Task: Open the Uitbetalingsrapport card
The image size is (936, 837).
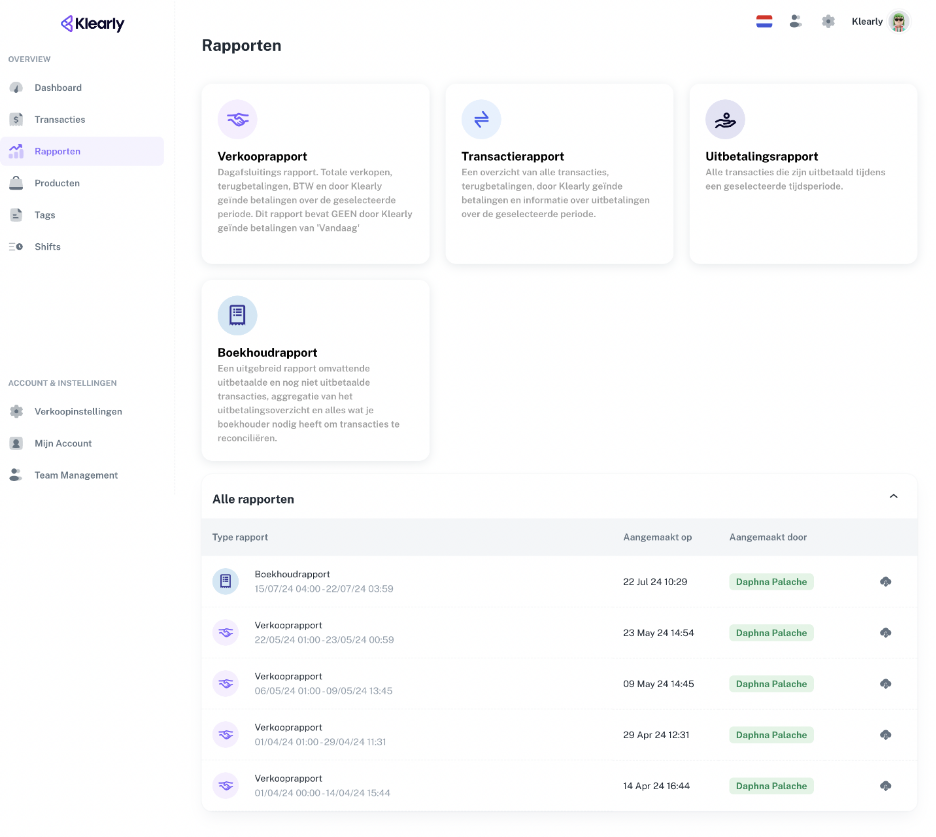Action: pyautogui.click(x=803, y=173)
